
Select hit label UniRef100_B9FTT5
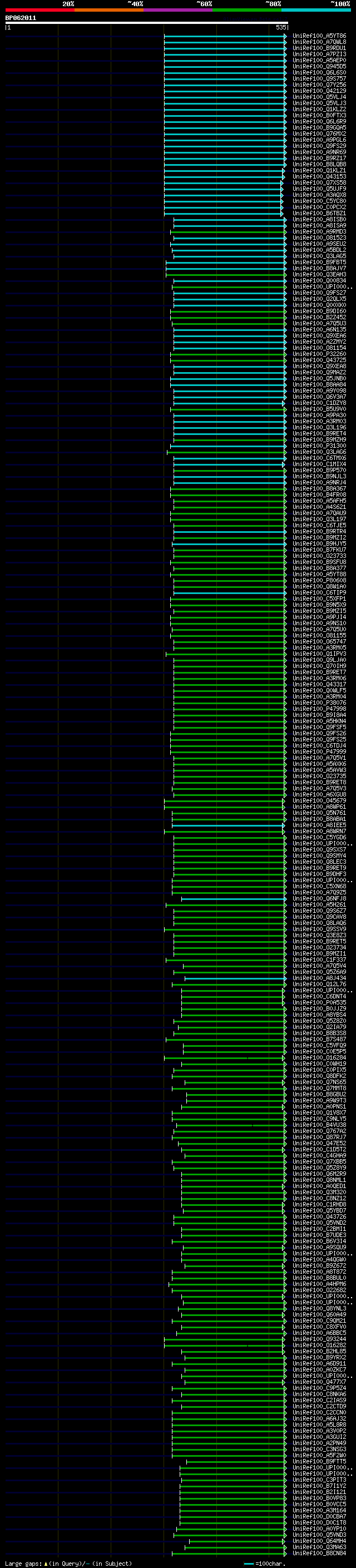[x=319, y=1461]
